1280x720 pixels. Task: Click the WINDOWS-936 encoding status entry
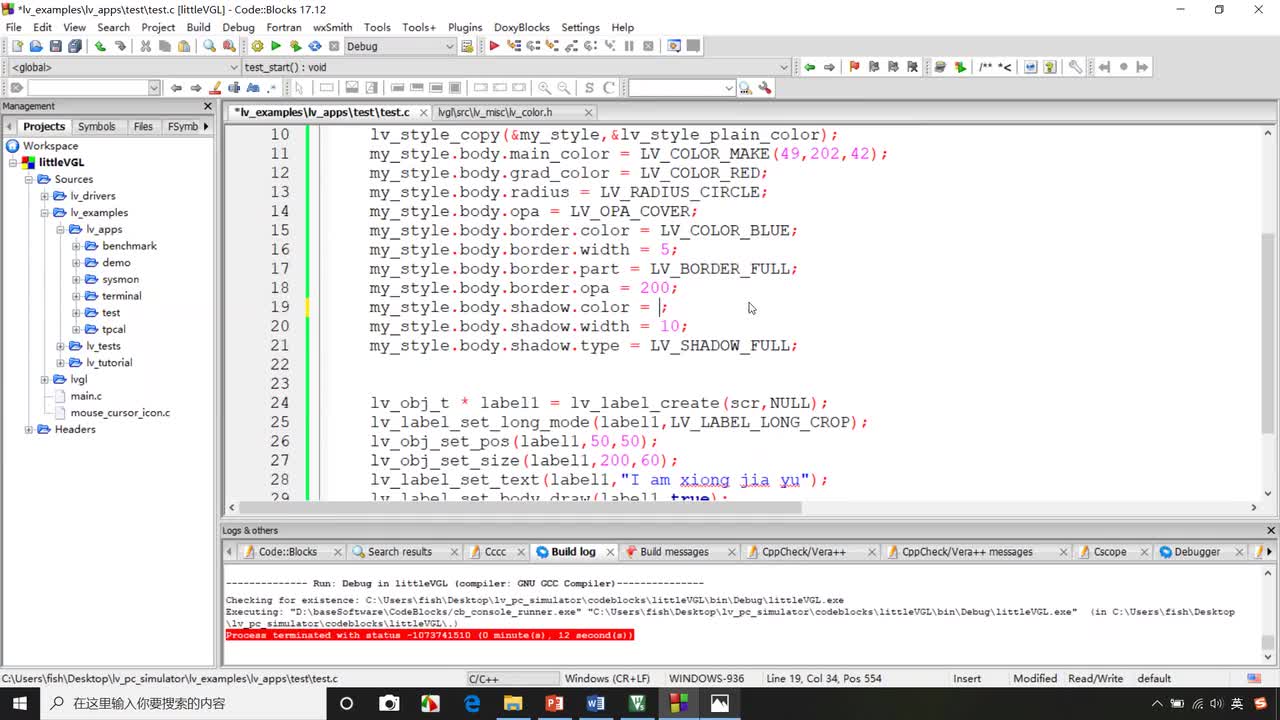click(x=706, y=678)
